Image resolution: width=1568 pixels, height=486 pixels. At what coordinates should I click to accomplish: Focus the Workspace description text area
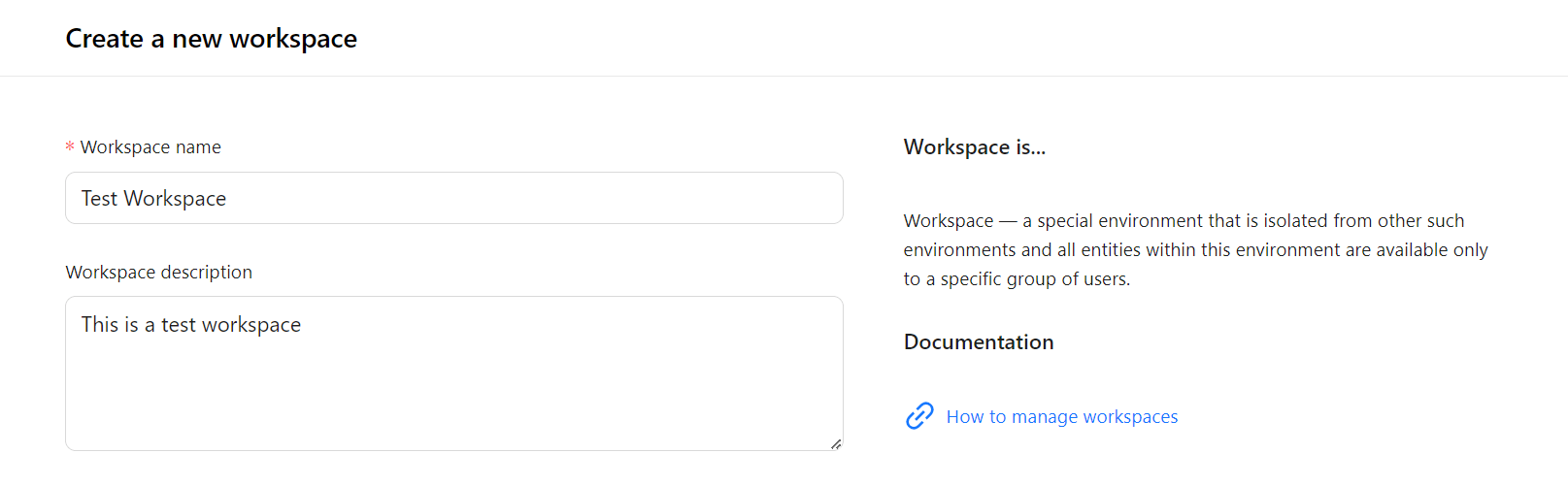[453, 373]
